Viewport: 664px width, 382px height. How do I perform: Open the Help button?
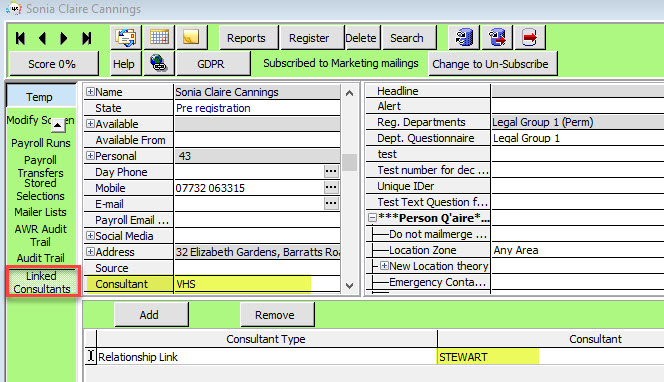click(126, 64)
